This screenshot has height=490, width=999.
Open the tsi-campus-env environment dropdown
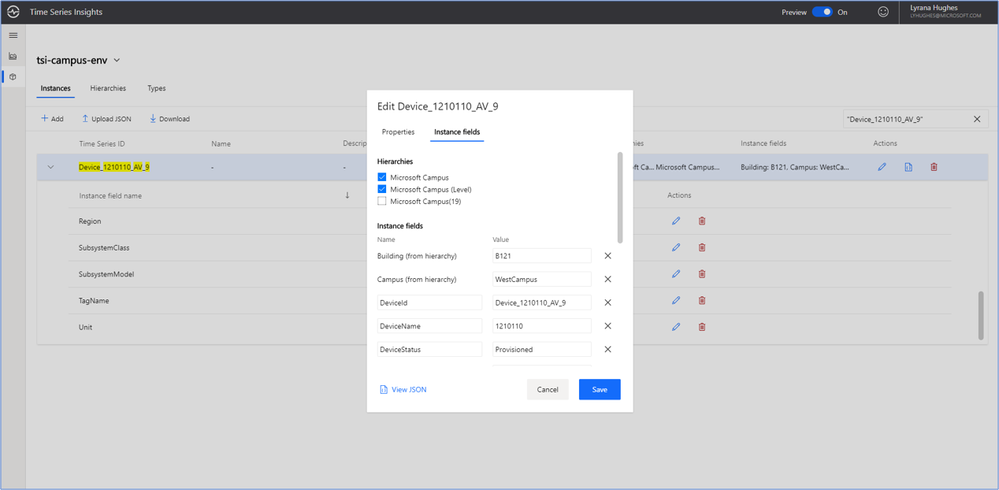[117, 61]
